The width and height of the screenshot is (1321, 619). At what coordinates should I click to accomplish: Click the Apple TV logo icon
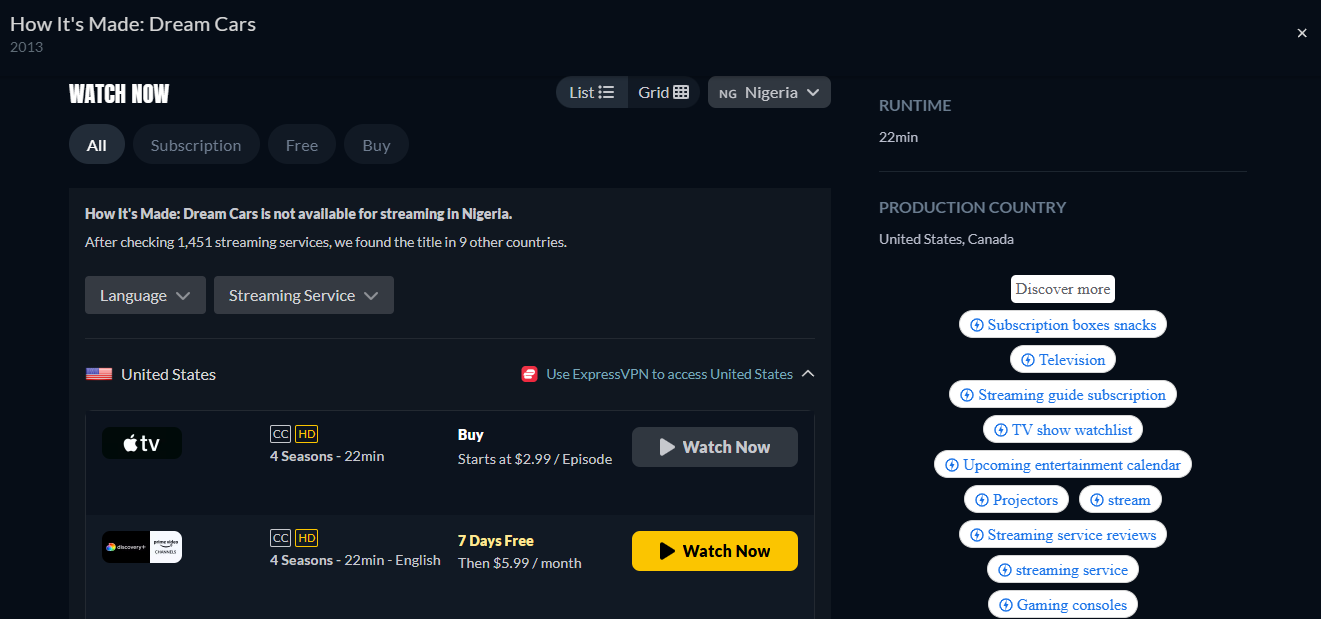tap(142, 444)
